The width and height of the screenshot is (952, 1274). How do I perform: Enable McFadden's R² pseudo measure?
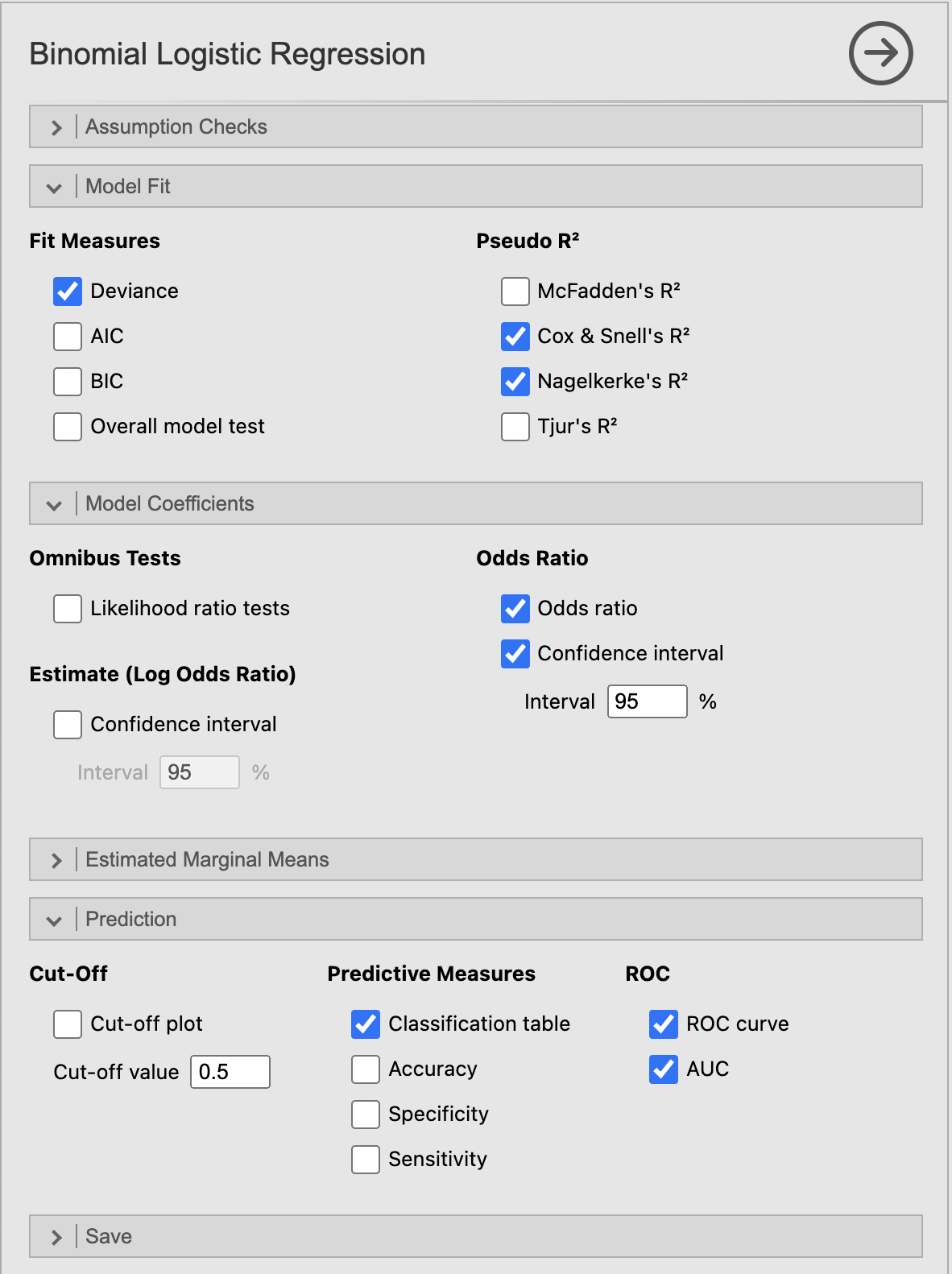click(515, 292)
